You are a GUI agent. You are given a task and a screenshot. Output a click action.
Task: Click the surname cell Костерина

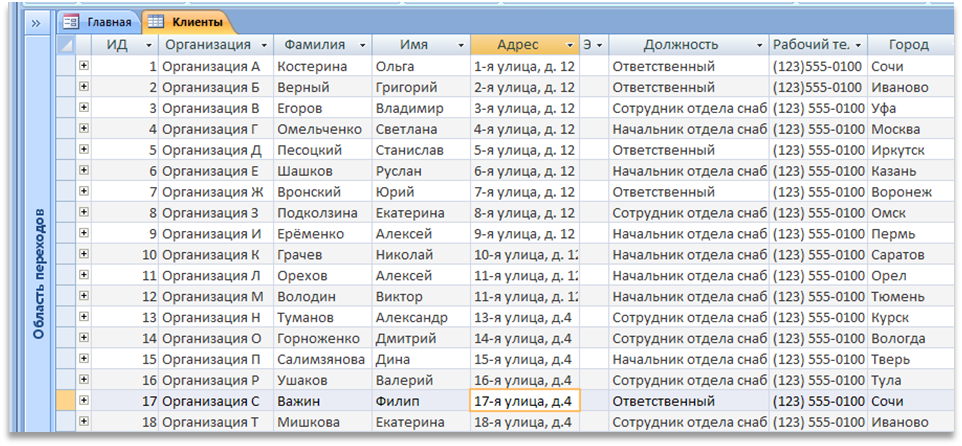point(323,66)
